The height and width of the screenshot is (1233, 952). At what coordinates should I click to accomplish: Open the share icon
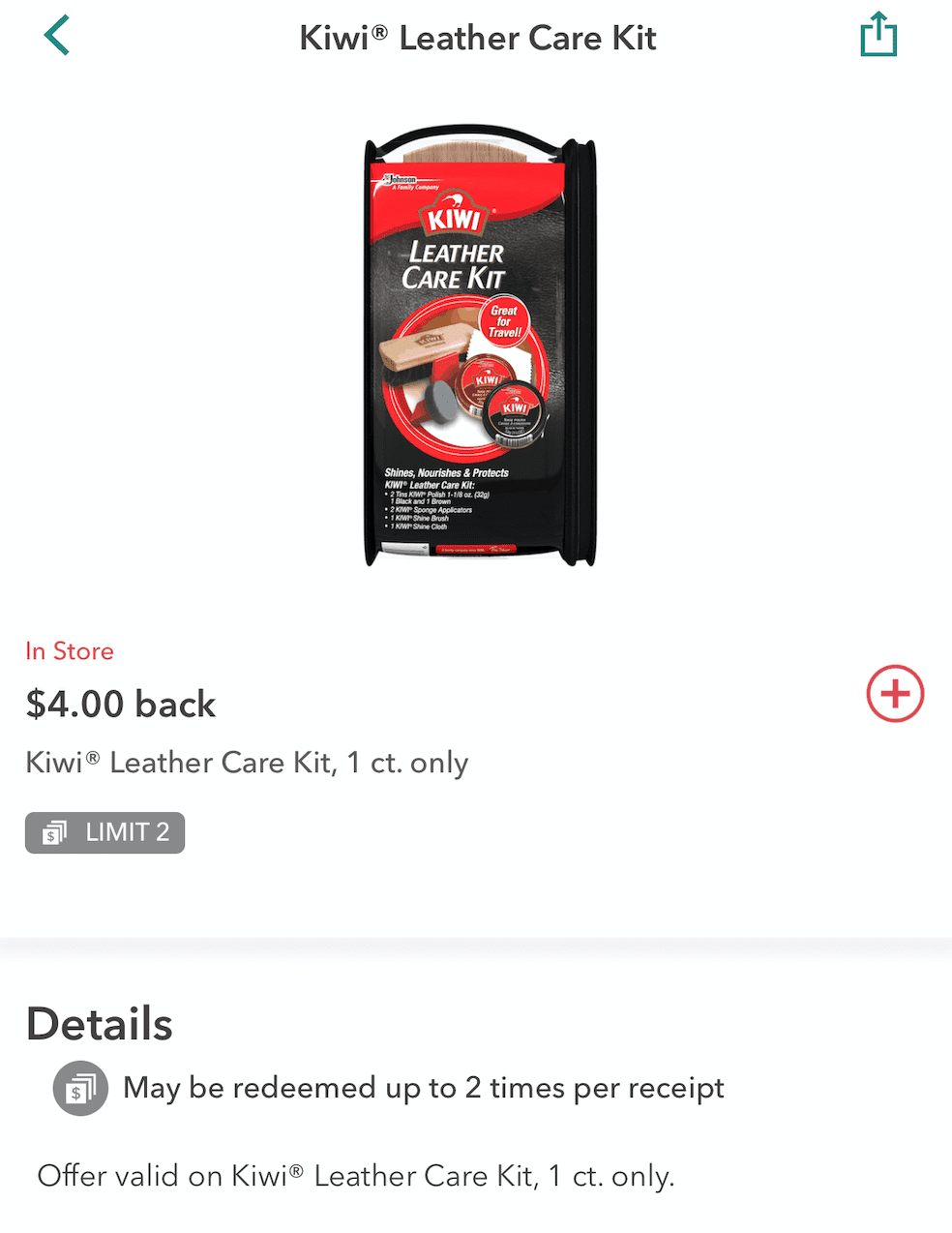coord(878,34)
